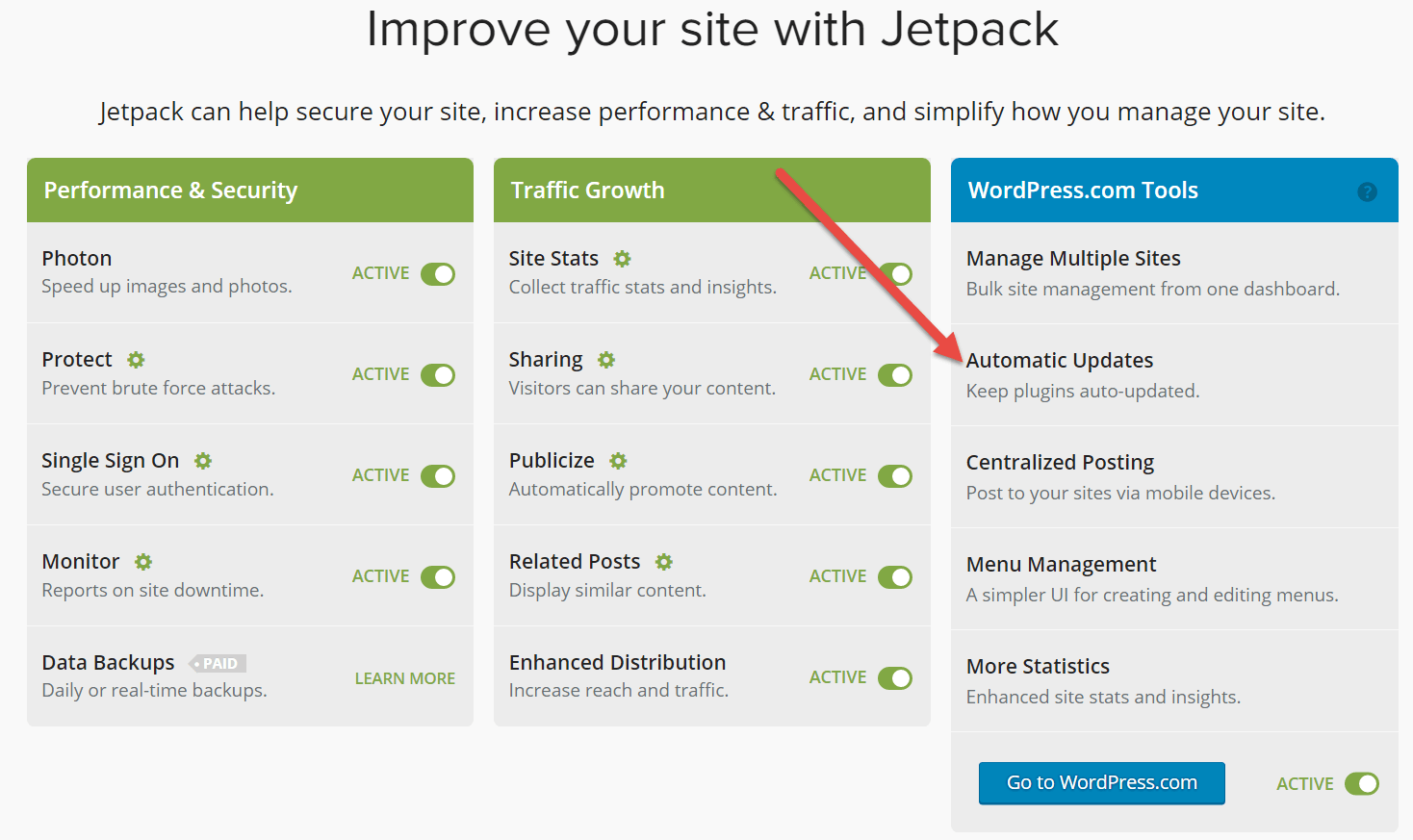Click Learn More for Data Backups
This screenshot has height=840, width=1413.
tap(405, 678)
